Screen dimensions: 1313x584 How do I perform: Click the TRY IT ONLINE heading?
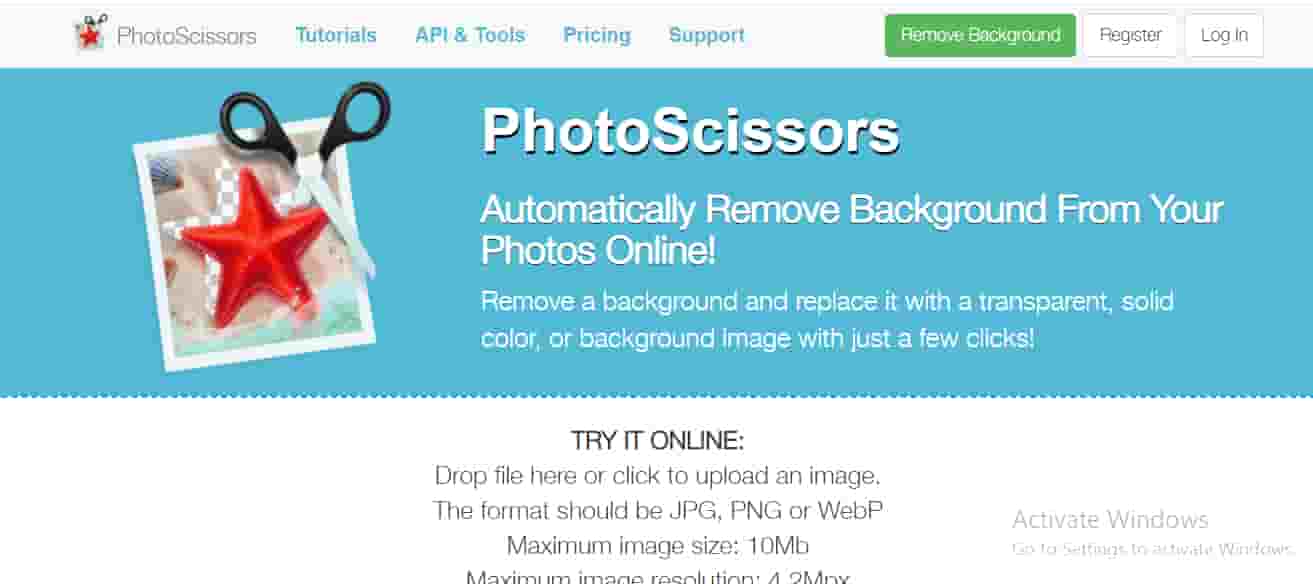tap(657, 441)
